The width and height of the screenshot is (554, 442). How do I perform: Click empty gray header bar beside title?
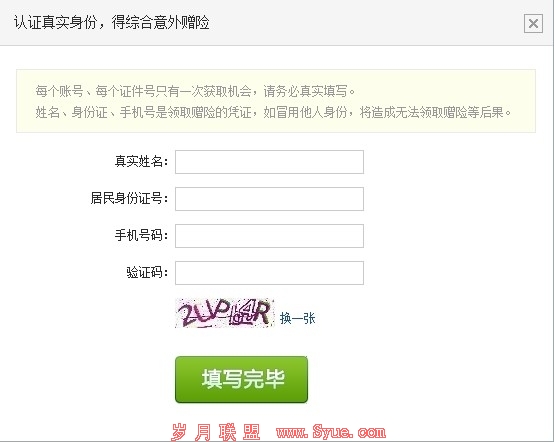pyautogui.click(x=364, y=23)
